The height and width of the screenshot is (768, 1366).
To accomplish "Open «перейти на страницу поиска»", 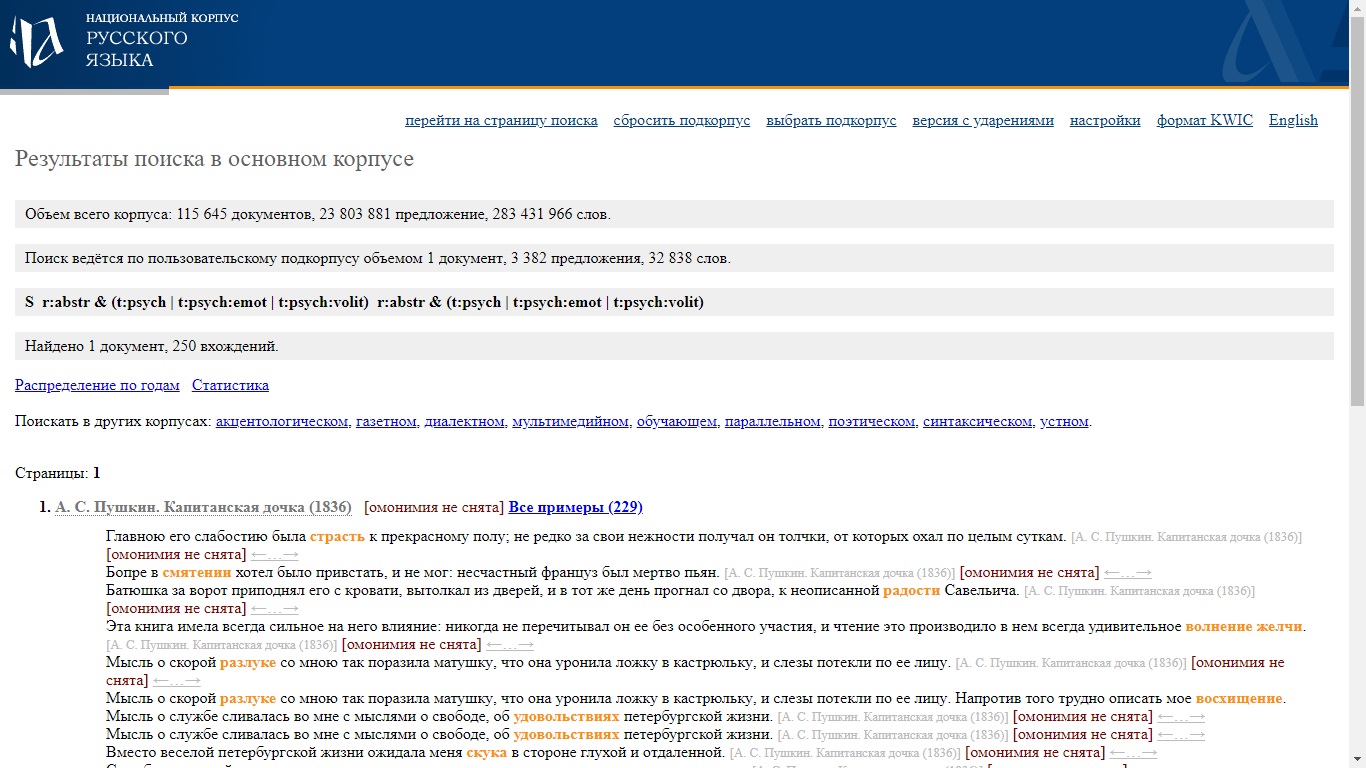I will (x=501, y=120).
